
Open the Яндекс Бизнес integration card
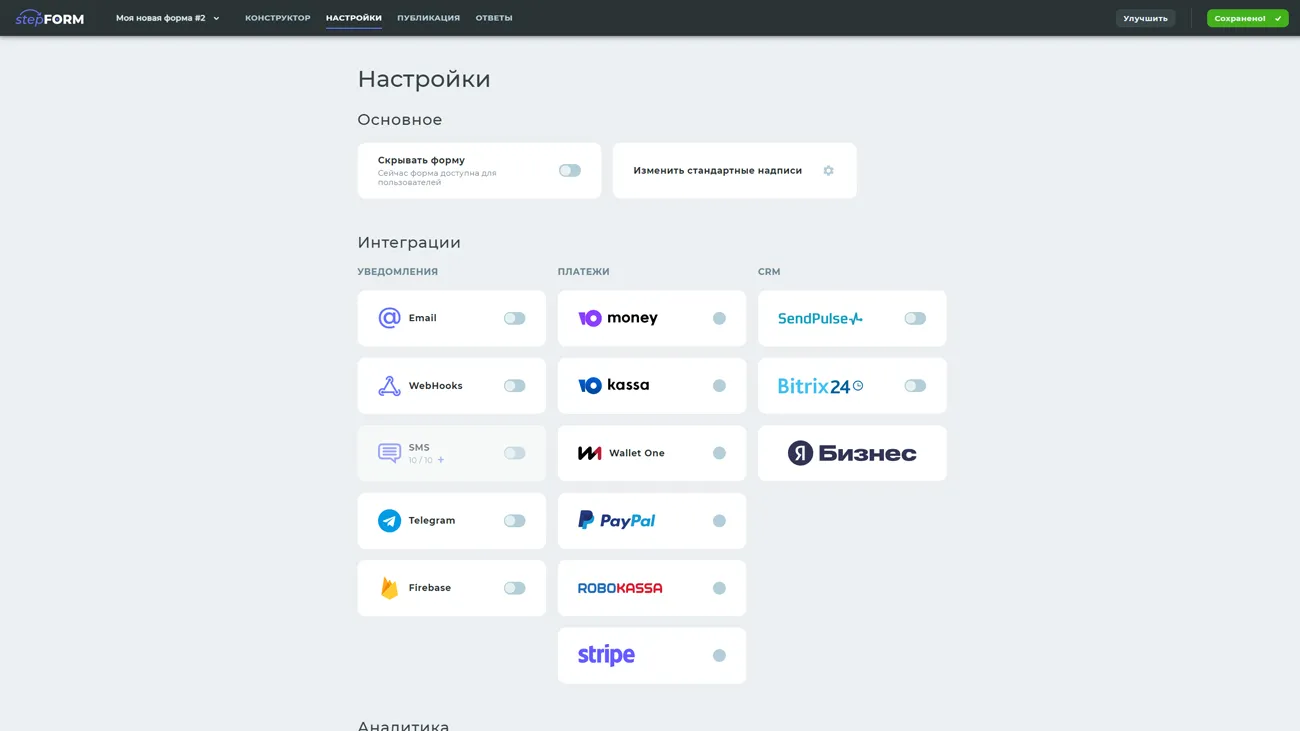[852, 453]
